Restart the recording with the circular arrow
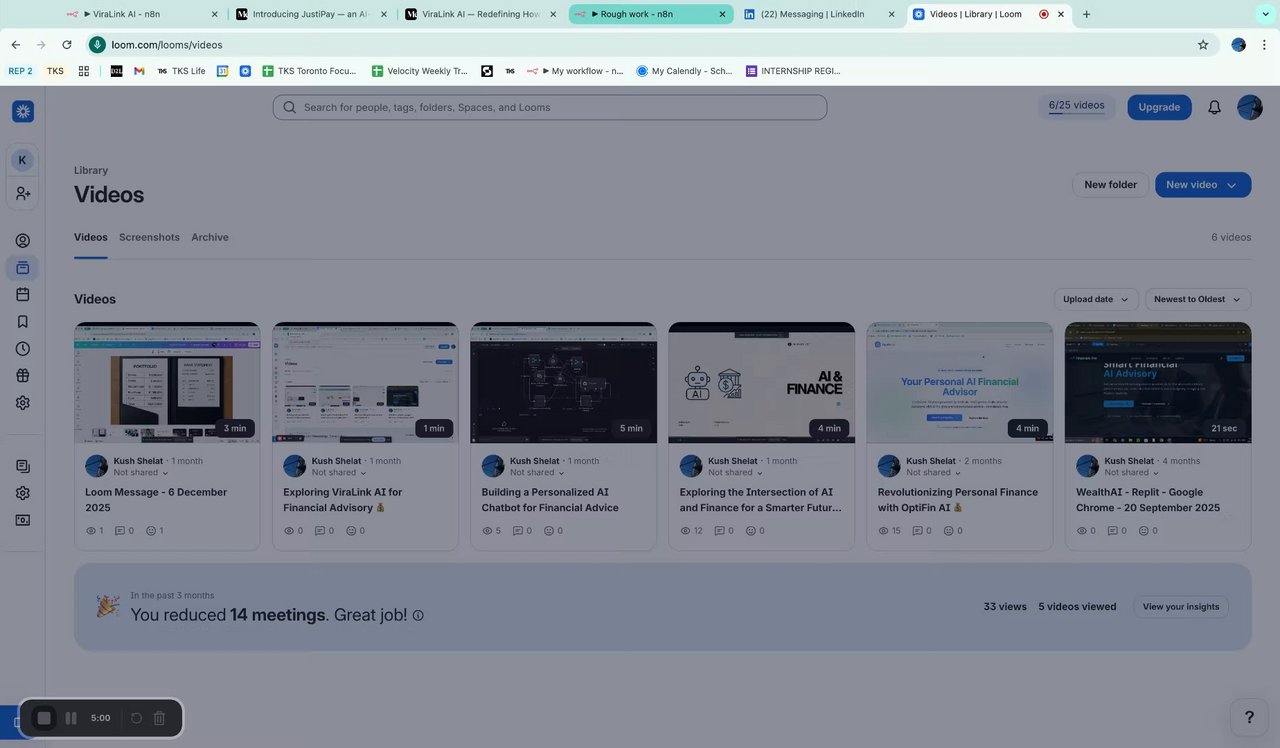 [x=136, y=718]
